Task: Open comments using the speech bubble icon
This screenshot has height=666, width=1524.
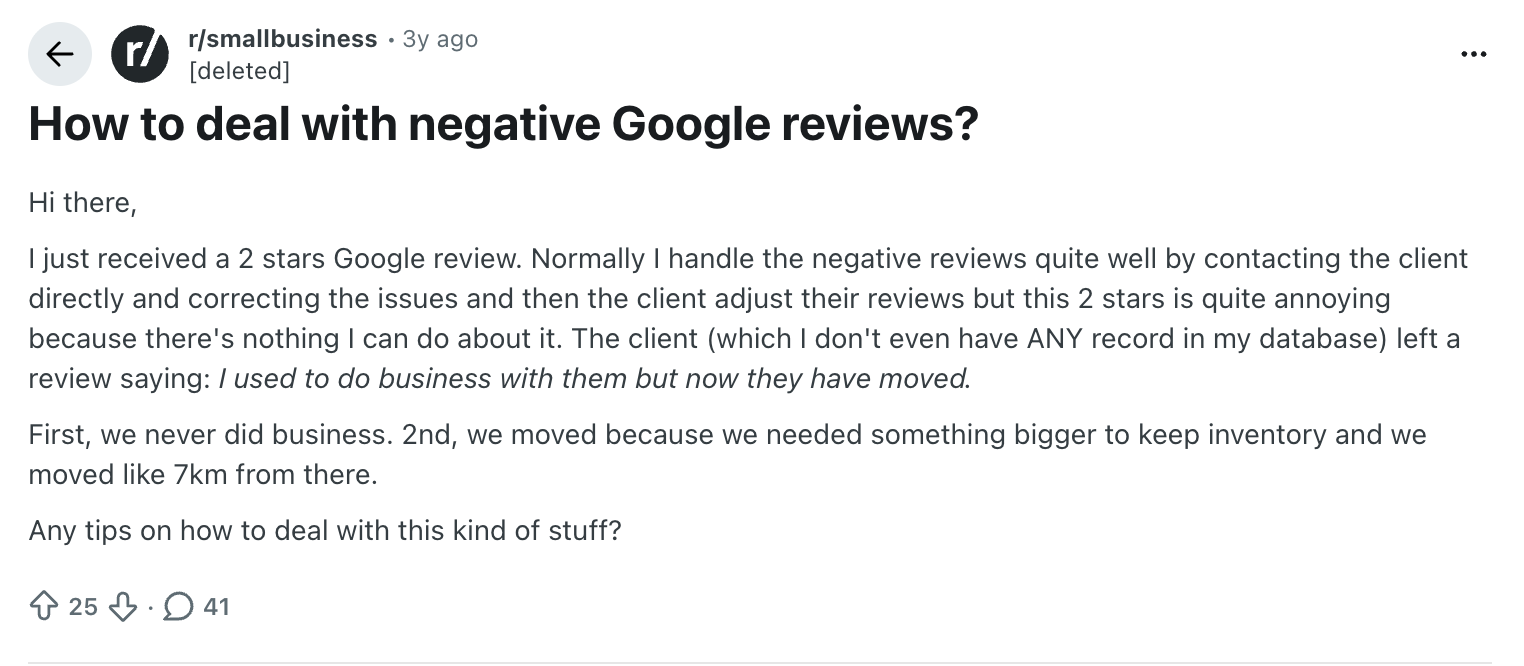Action: coord(178,607)
